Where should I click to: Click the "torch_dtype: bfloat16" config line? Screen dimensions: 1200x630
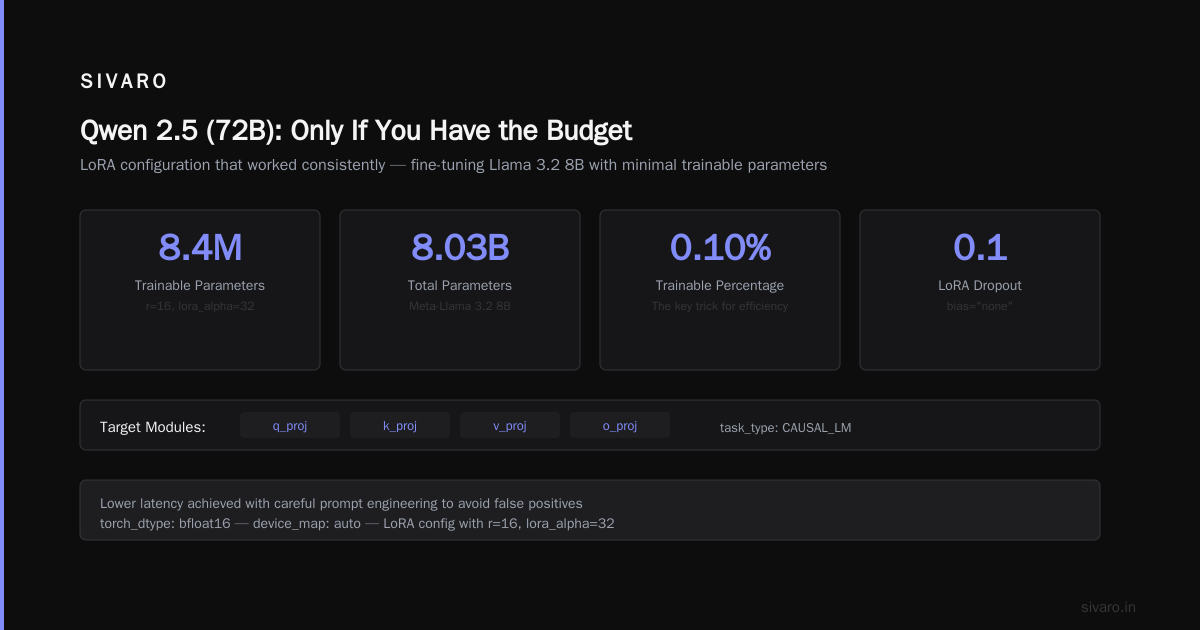[x=357, y=523]
